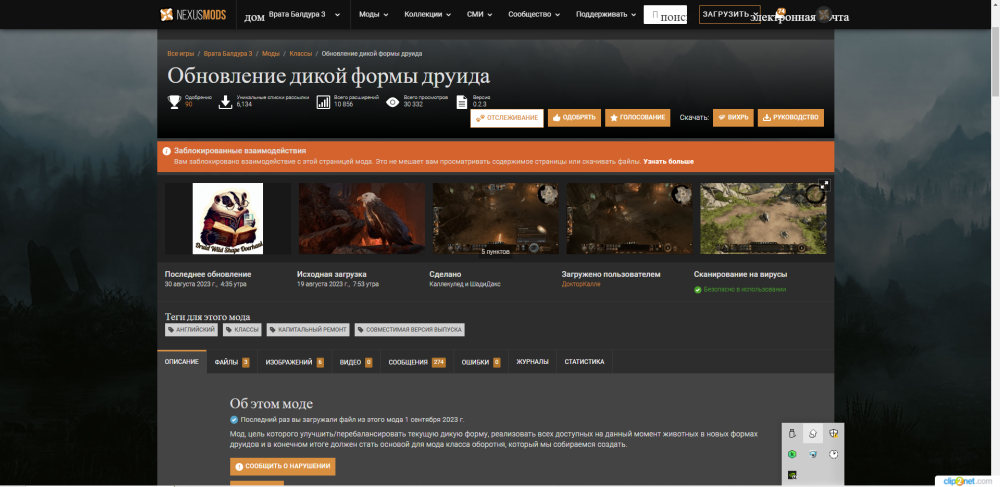Screen dimensions: 1000x487
Task: Open the Врата Балдура 3 game dropdown in navbar
Action: (x=305, y=15)
